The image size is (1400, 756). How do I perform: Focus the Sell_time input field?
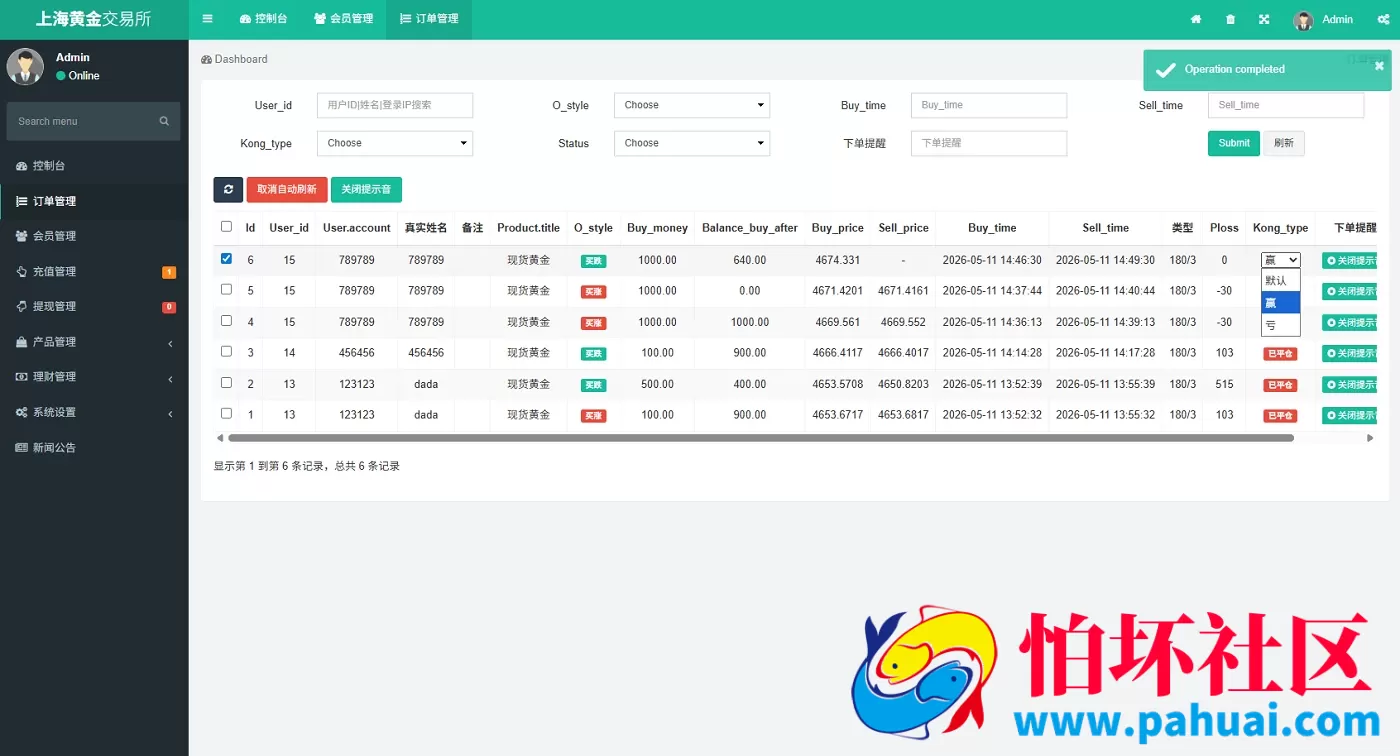pyautogui.click(x=1286, y=105)
